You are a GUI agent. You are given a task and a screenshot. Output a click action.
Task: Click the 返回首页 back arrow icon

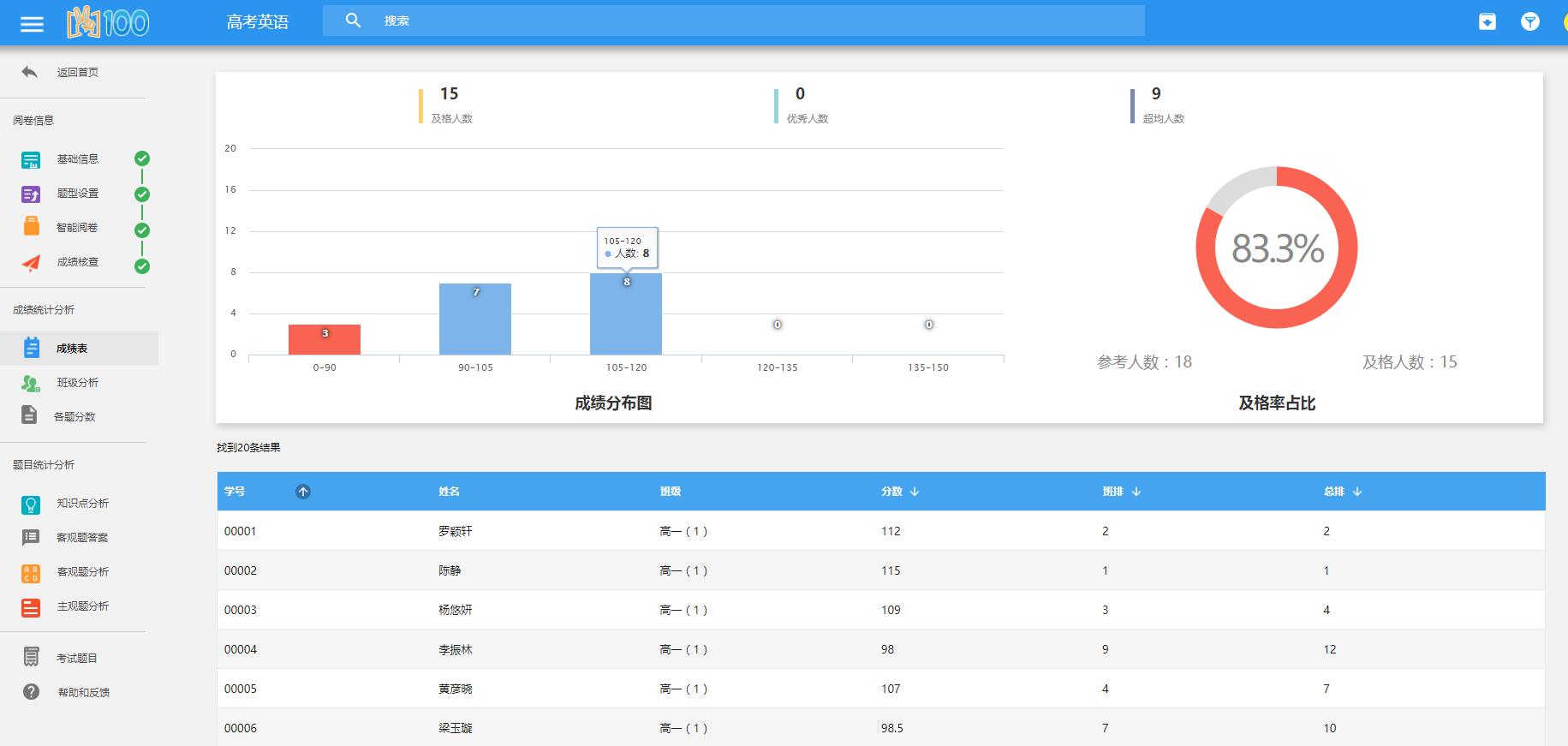point(30,72)
